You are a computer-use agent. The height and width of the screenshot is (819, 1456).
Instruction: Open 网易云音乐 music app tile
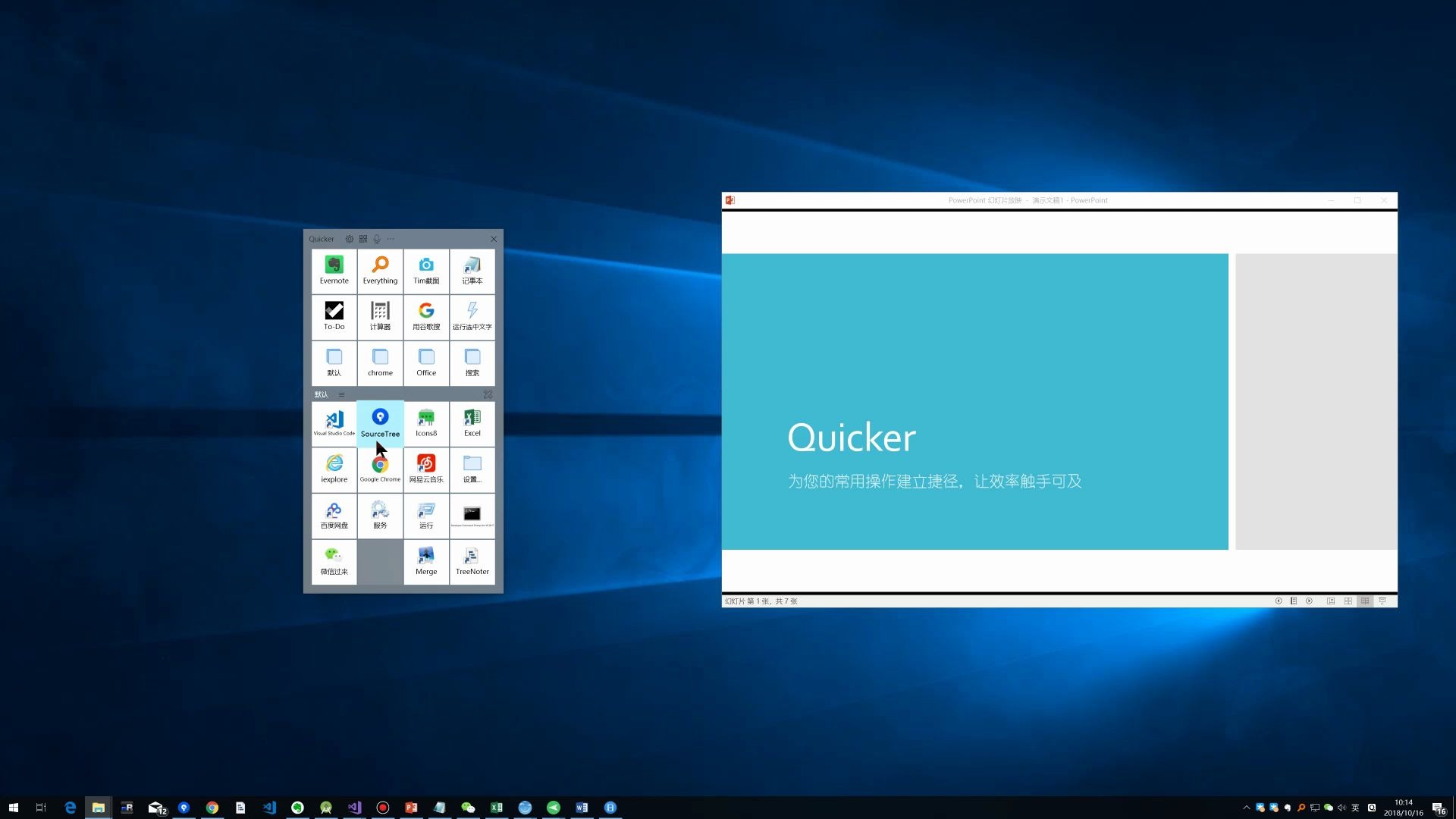(x=426, y=469)
